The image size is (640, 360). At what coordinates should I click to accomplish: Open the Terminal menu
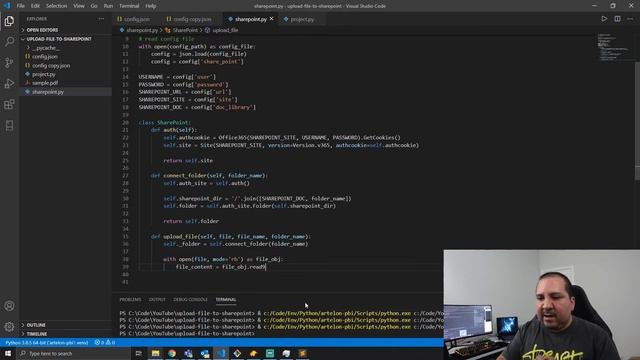129,6
